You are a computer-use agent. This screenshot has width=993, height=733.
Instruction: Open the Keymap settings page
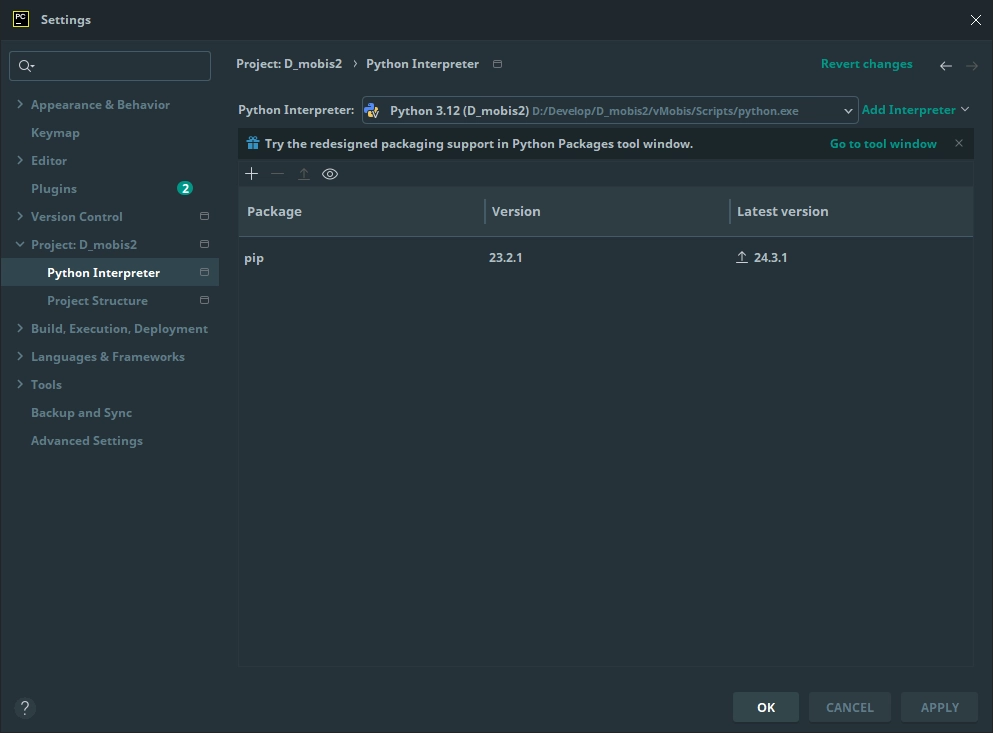pos(55,132)
